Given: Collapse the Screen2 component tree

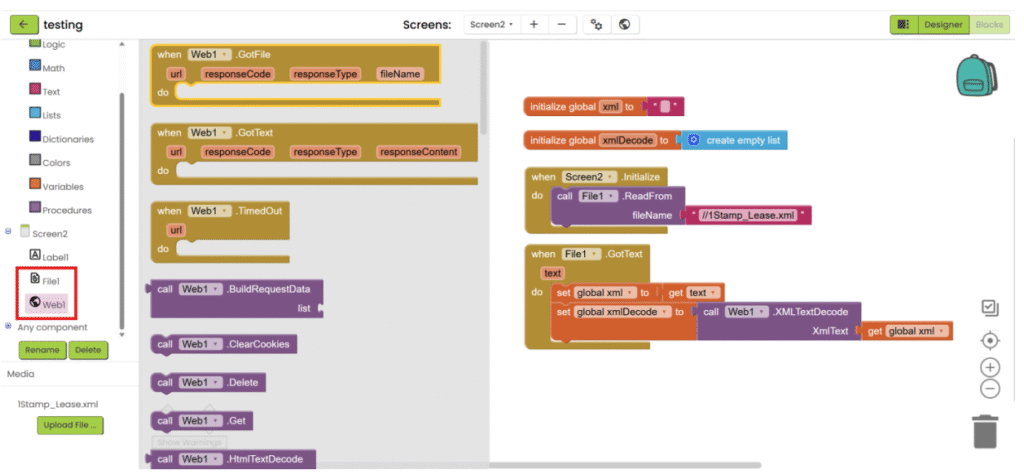Looking at the screenshot, I should (x=9, y=232).
